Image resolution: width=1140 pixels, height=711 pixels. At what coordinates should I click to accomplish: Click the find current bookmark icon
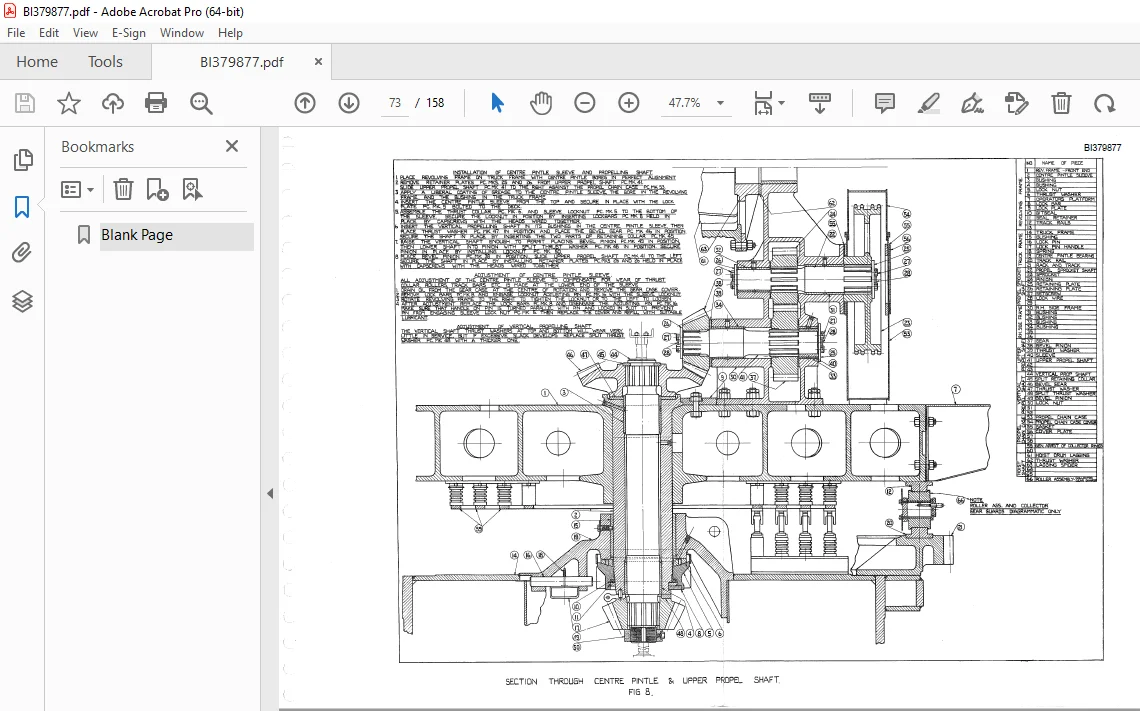[x=192, y=190]
